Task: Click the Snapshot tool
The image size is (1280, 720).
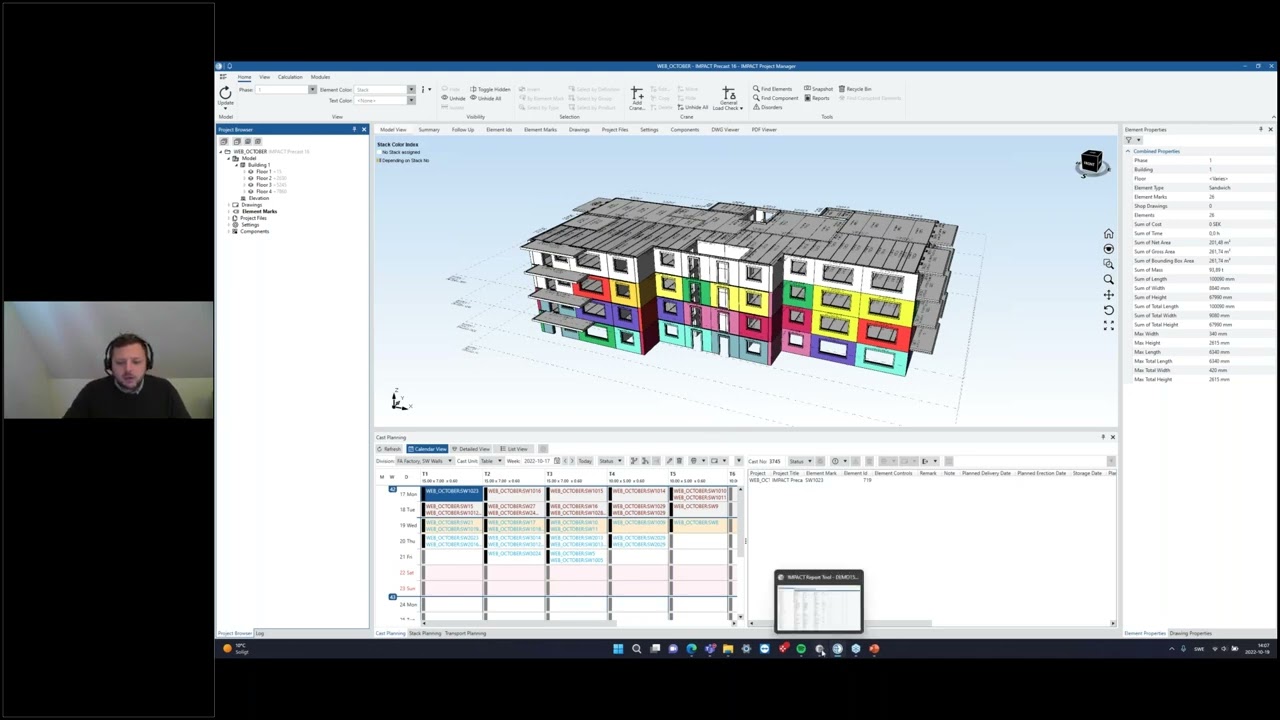Action: coord(818,89)
